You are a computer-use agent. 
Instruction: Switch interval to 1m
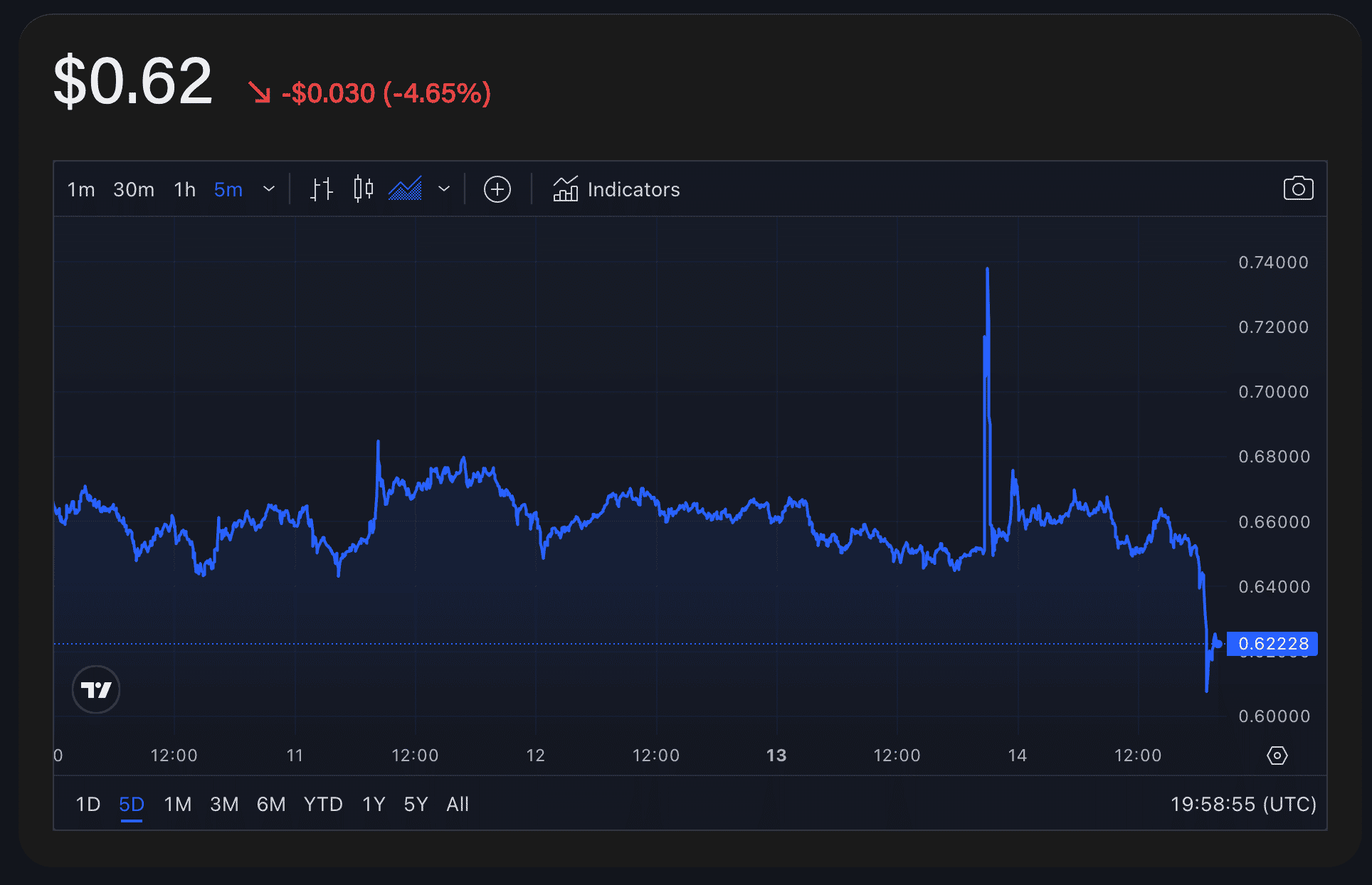click(81, 190)
